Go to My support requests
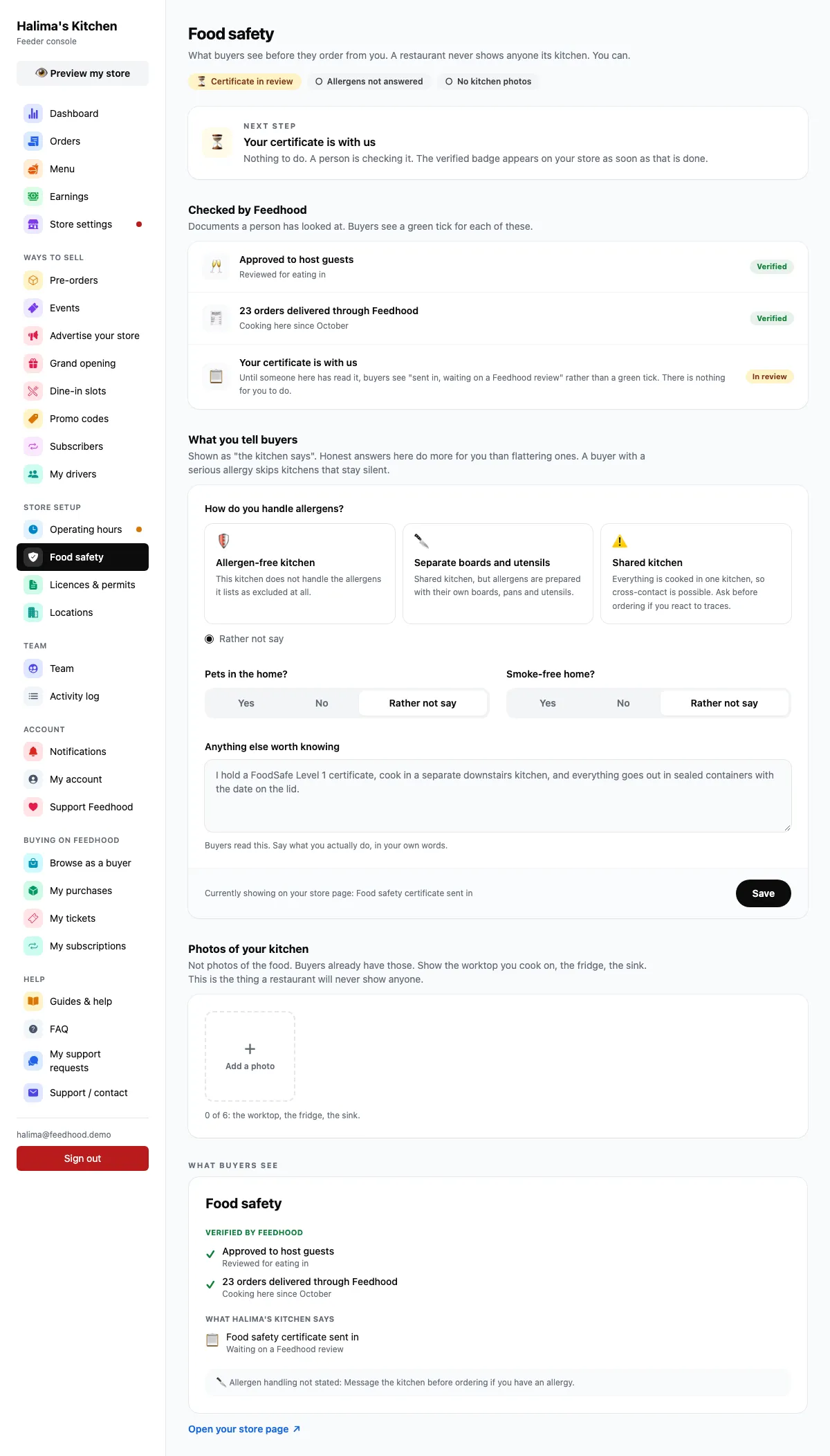The width and height of the screenshot is (830, 1456). (x=82, y=1061)
